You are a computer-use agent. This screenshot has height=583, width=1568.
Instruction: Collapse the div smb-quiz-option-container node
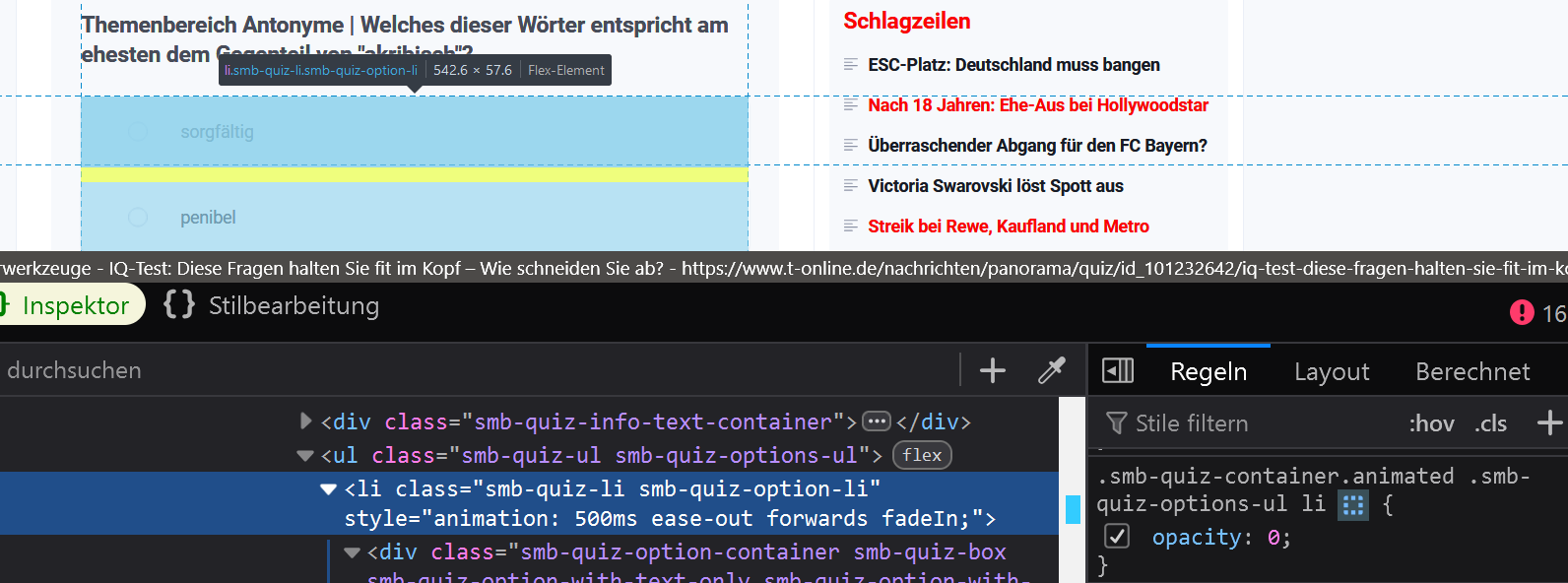point(352,552)
